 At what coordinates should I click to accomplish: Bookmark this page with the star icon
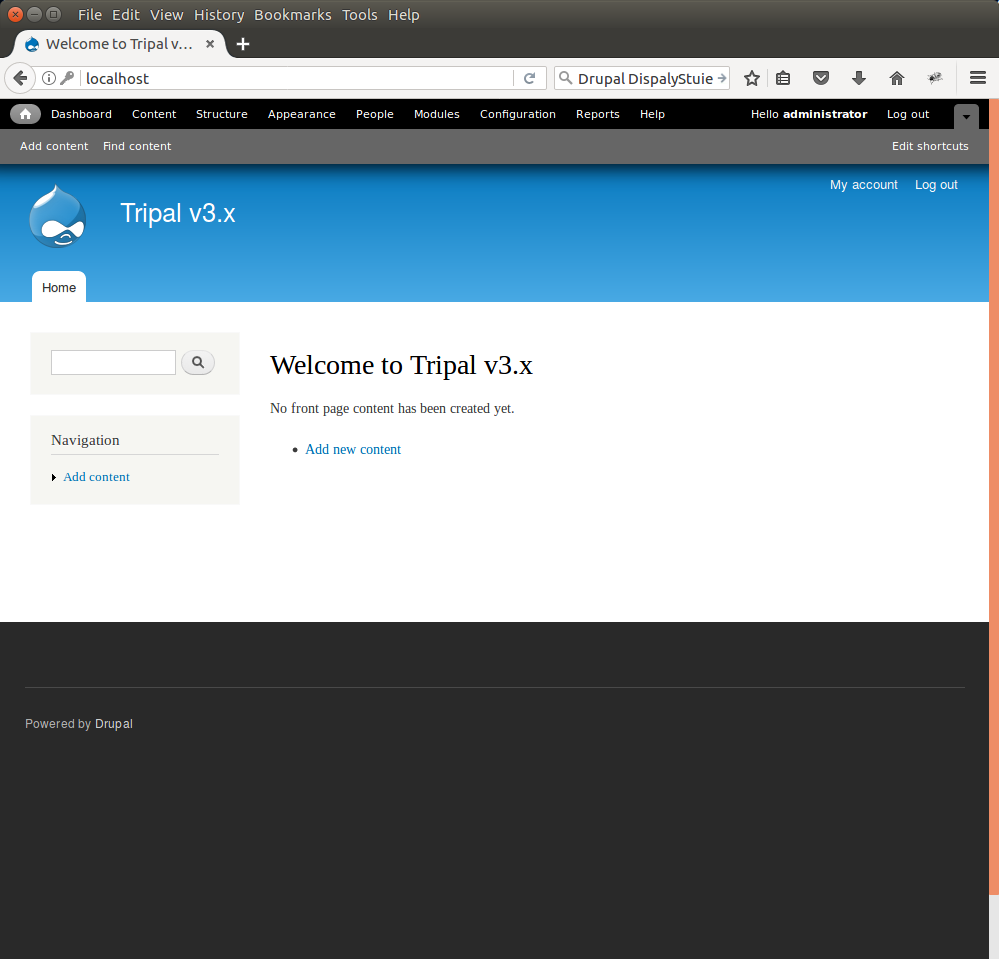752,78
